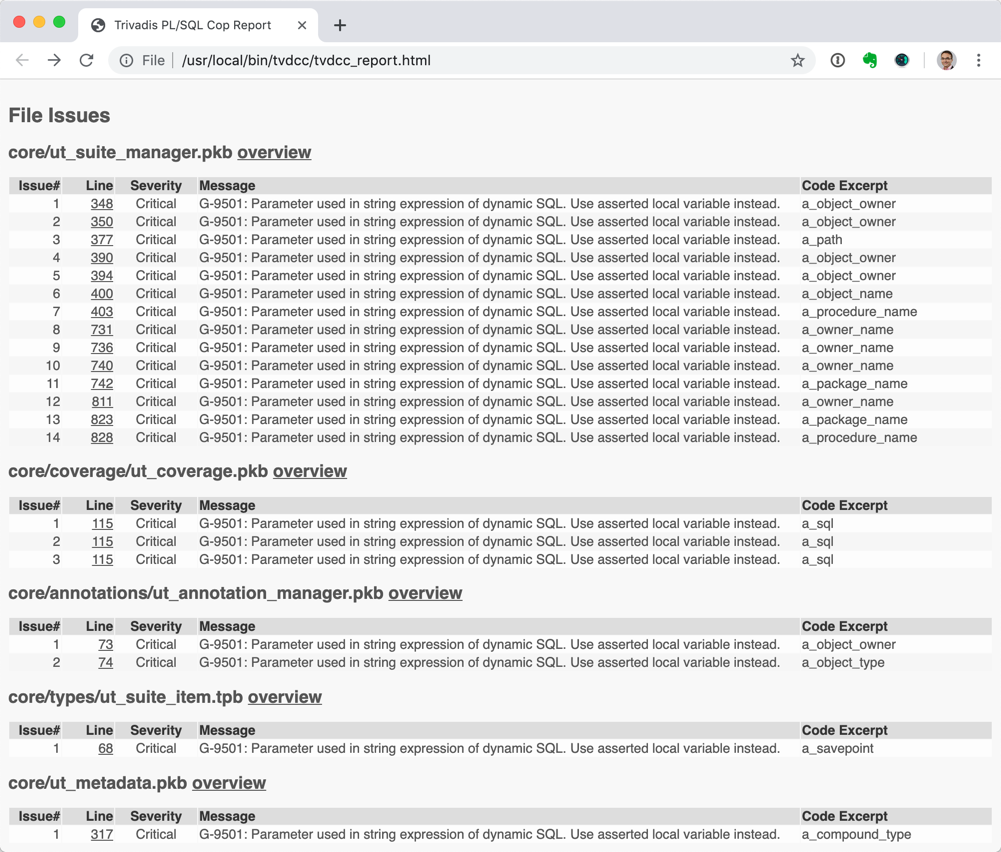Viewport: 1001px width, 852px height.
Task: Go back to the previous page
Action: 22,61
